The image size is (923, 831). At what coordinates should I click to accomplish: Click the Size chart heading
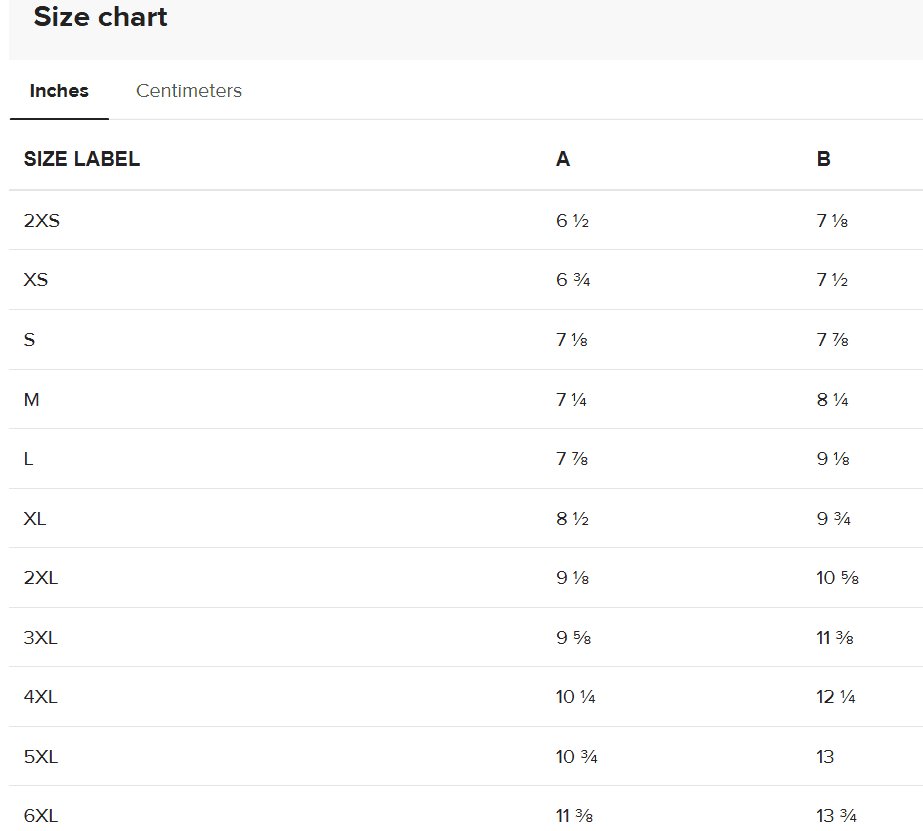pyautogui.click(x=100, y=17)
